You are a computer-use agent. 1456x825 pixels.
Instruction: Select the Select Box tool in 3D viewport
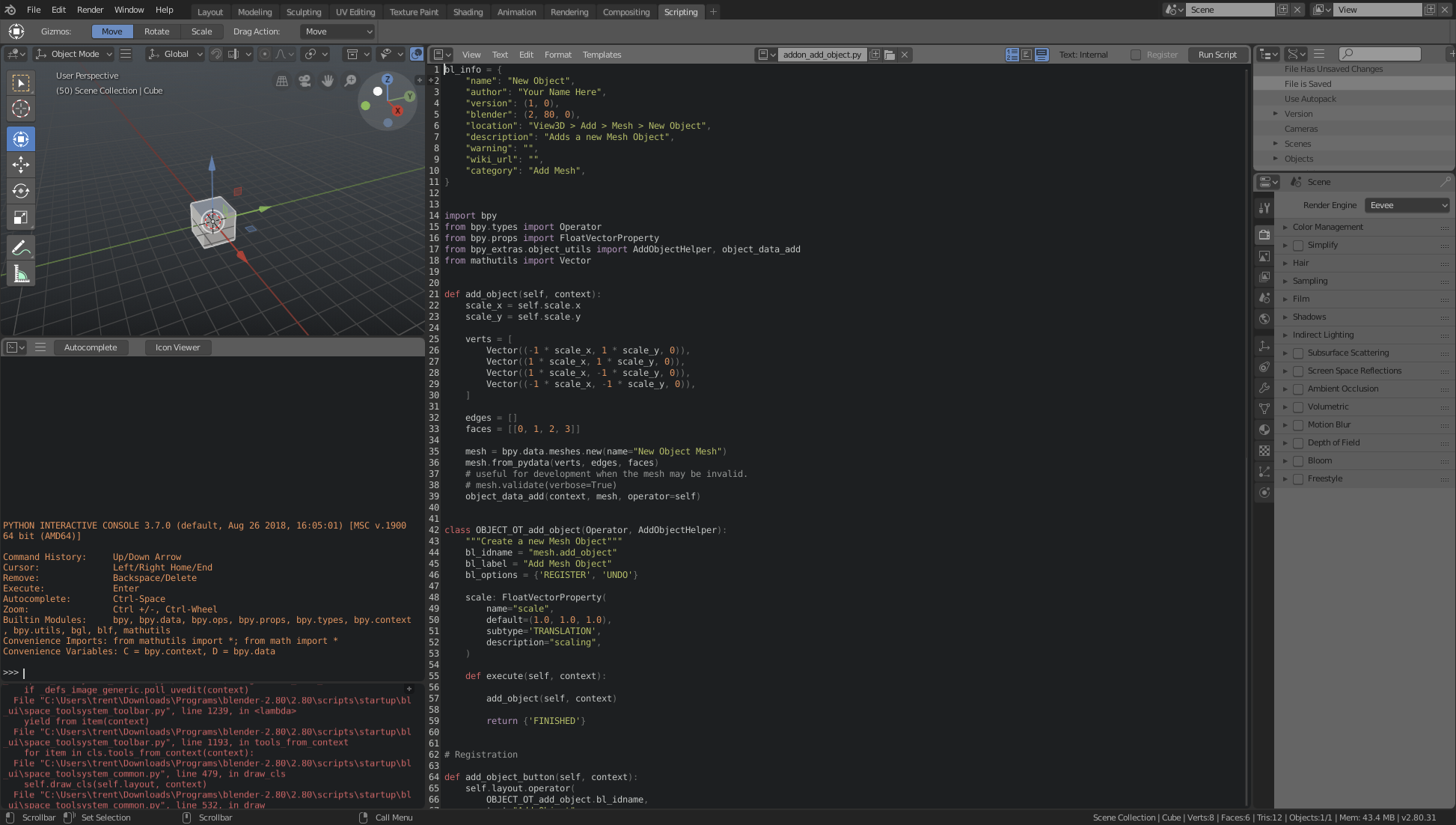click(x=21, y=82)
